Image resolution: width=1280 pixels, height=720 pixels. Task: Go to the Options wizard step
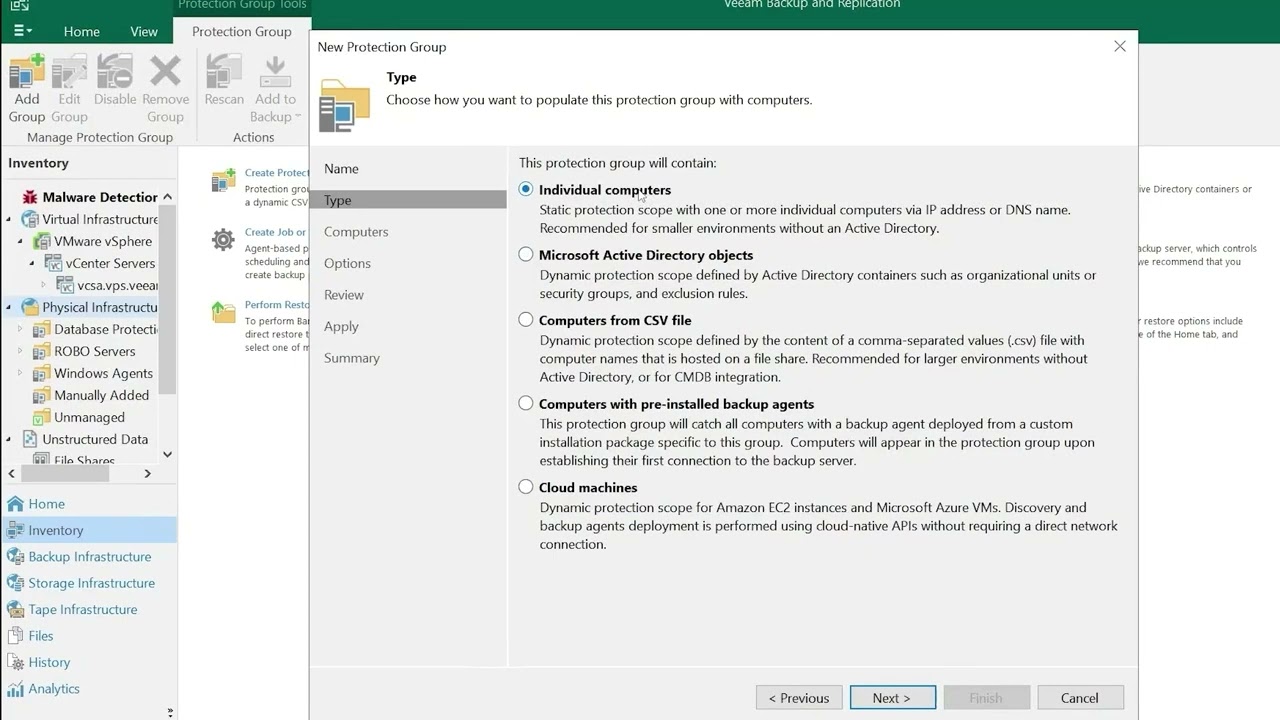point(347,263)
